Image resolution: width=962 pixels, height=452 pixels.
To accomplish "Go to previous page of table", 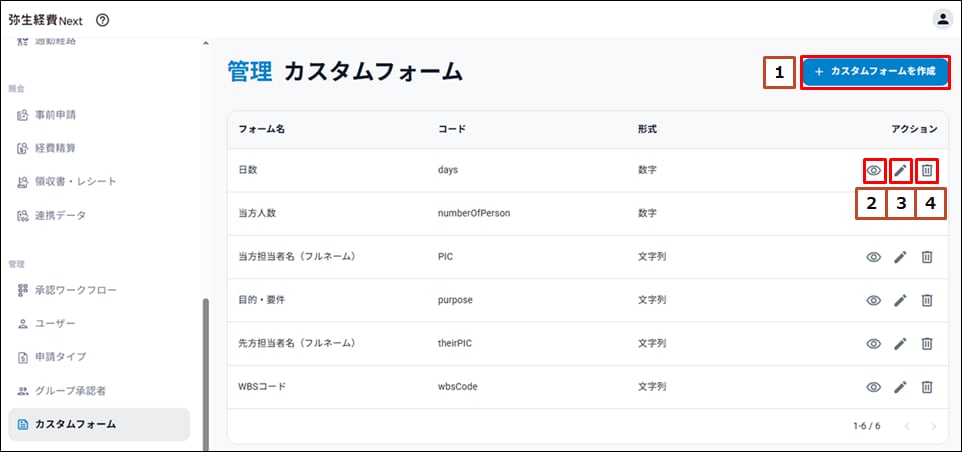I will (x=907, y=426).
